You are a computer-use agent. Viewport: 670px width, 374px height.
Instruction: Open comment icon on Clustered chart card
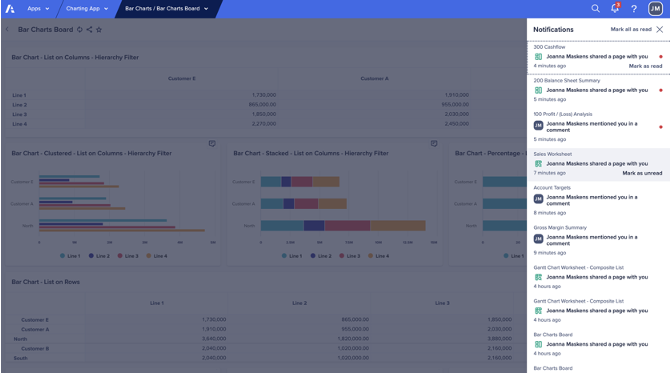tap(212, 144)
